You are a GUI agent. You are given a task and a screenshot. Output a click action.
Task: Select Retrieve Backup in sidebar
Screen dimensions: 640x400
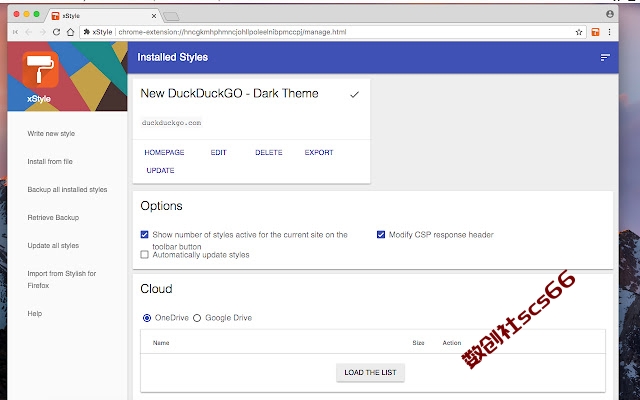[53, 218]
